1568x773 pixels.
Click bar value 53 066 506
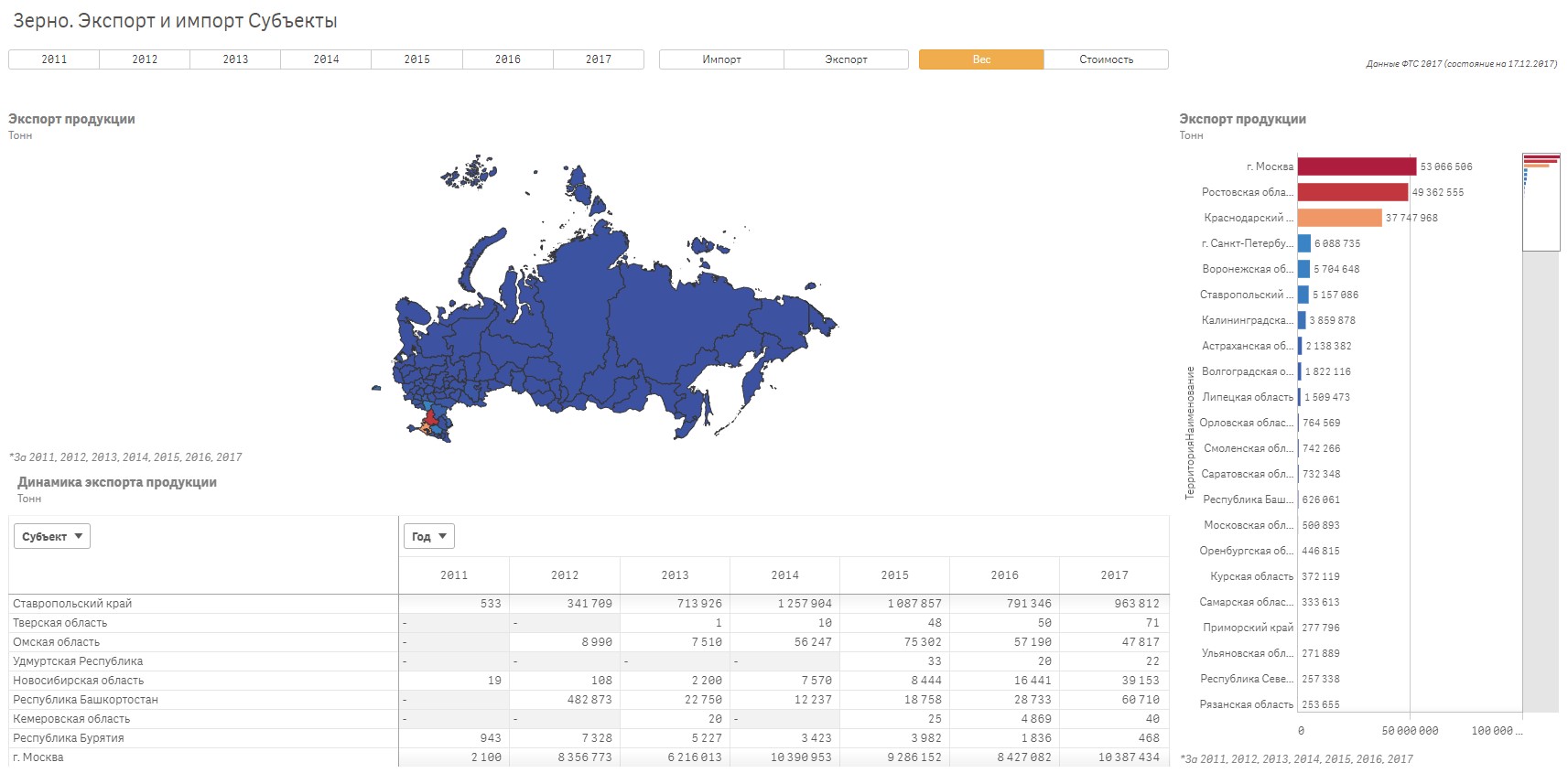click(1446, 166)
